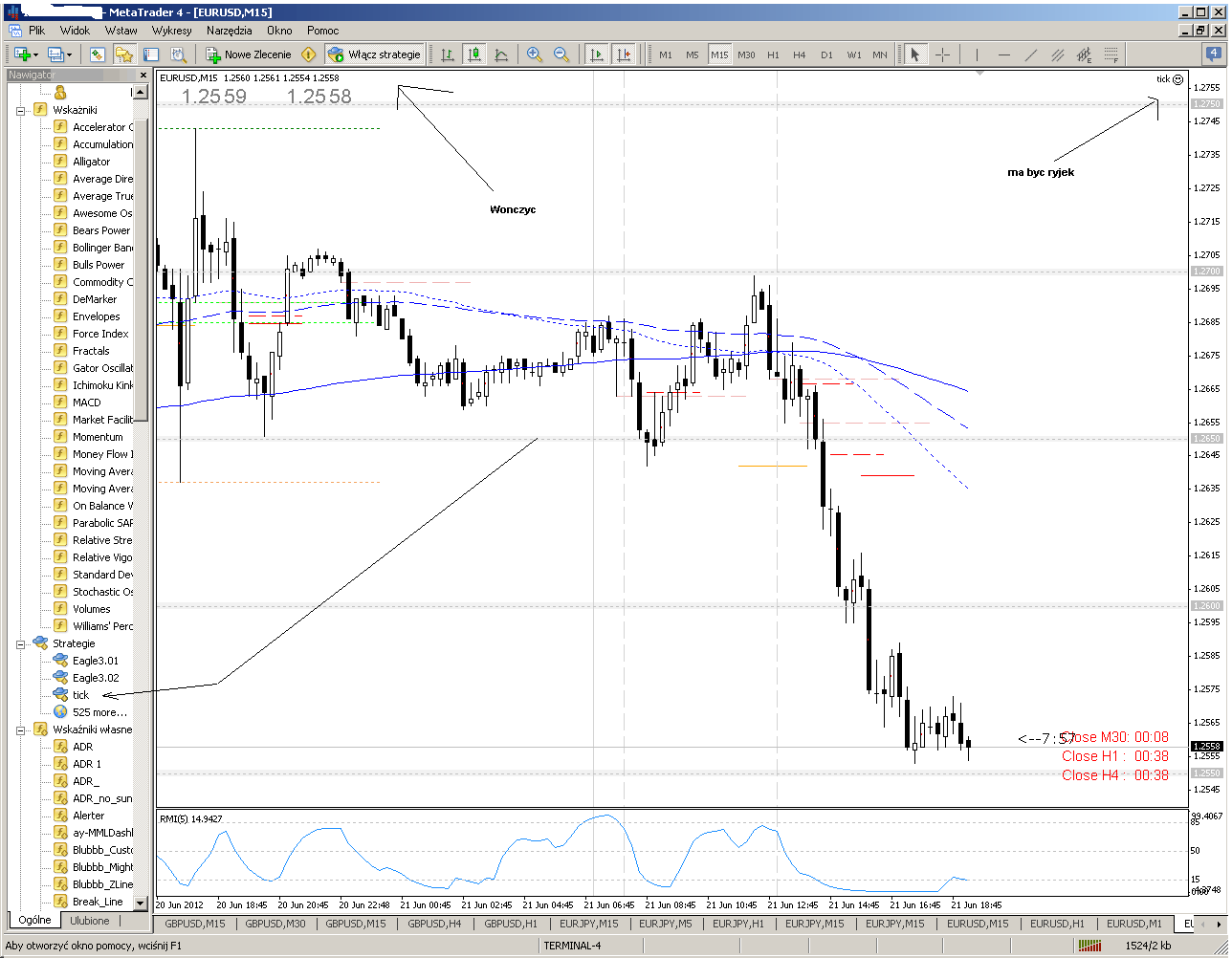
Task: Select the Crosshair tool
Action: 942,54
